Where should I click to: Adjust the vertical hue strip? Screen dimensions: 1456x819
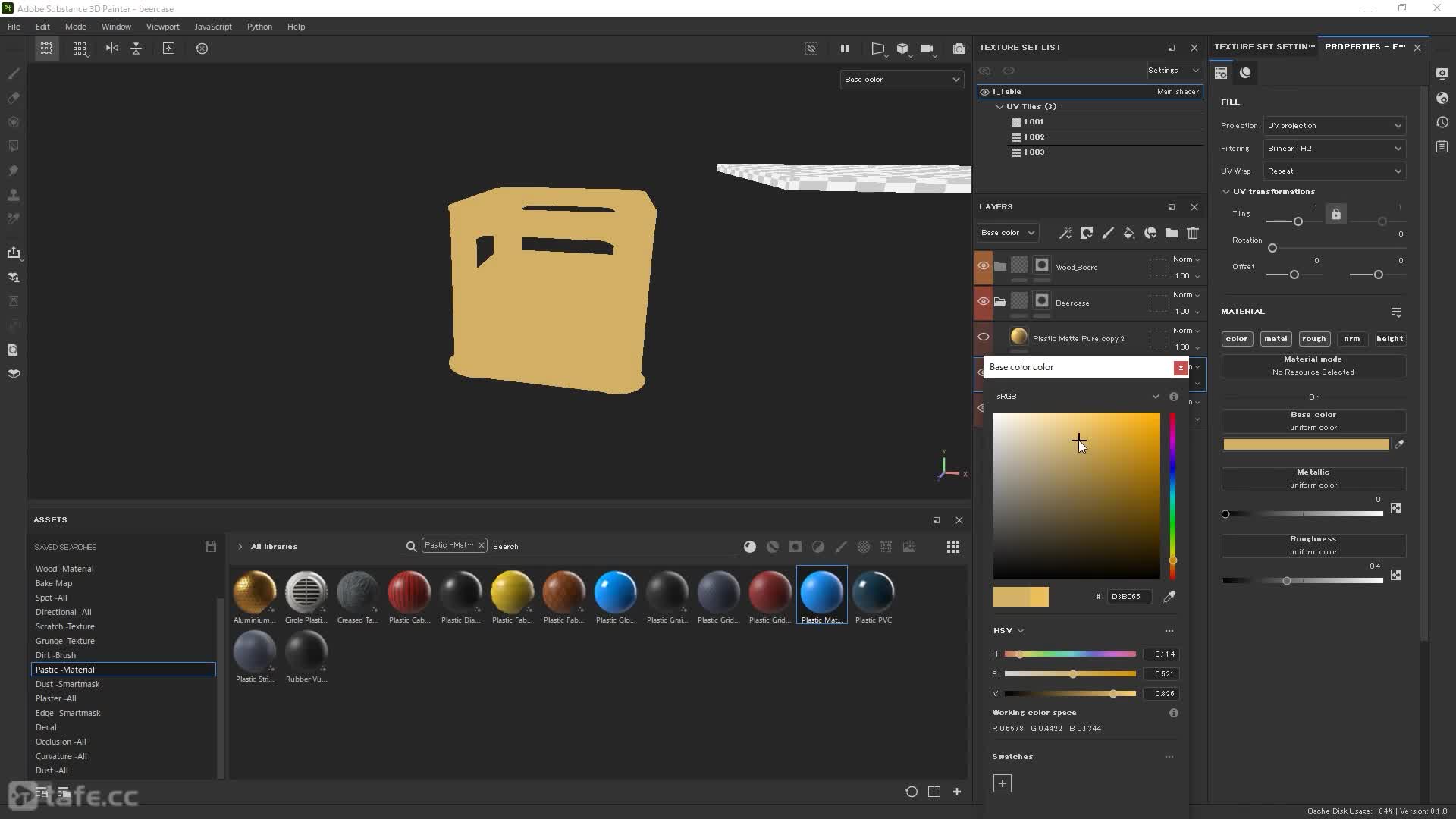tap(1172, 496)
